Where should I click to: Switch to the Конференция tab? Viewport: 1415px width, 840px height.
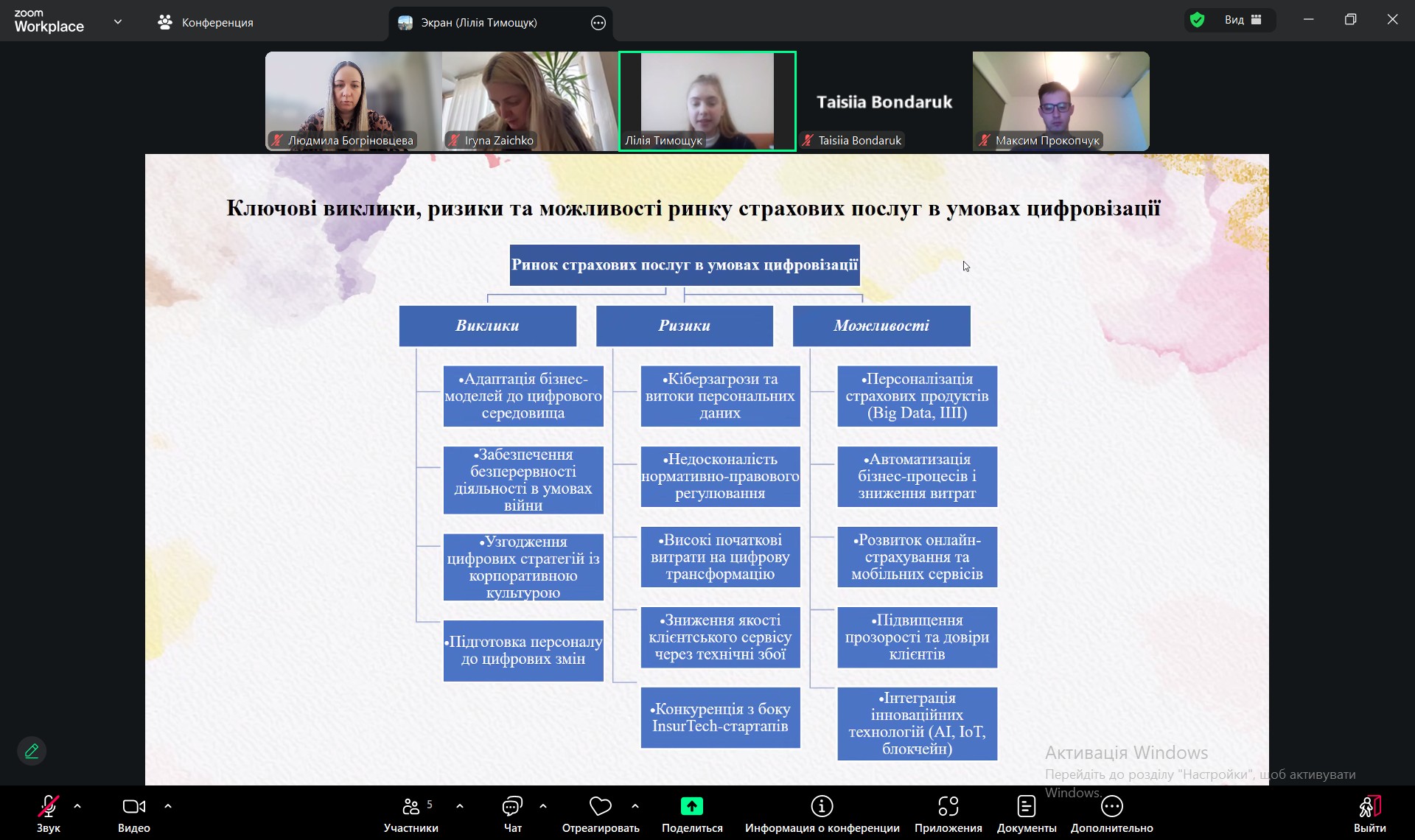tap(206, 23)
